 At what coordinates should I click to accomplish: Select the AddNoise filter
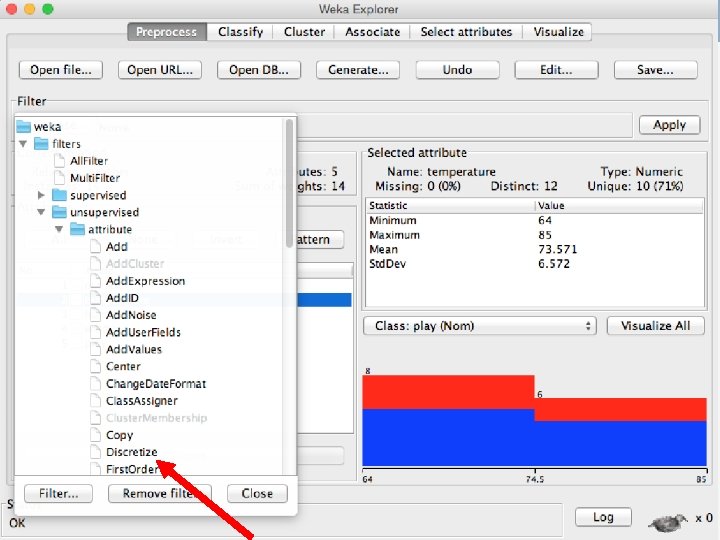coord(131,315)
